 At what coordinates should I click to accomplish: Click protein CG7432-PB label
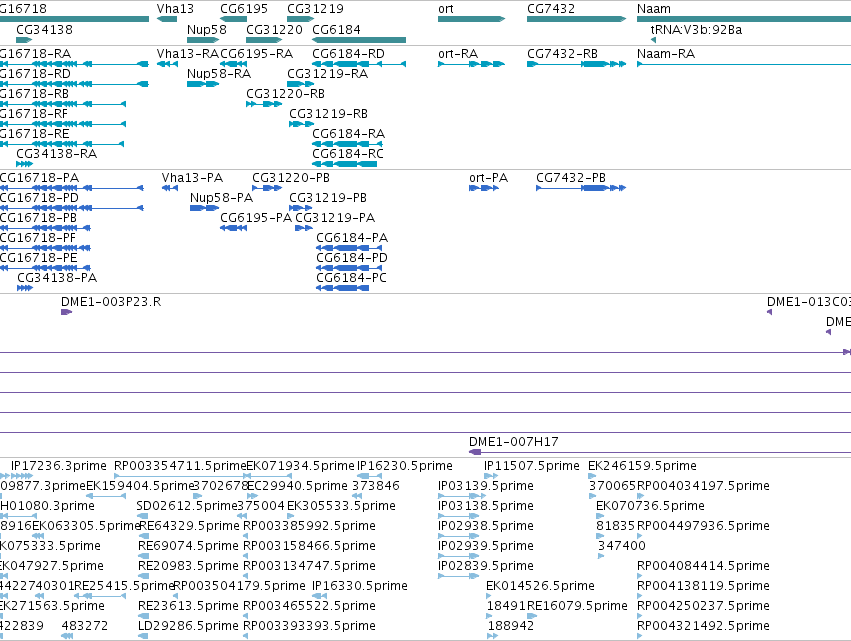click(571, 178)
